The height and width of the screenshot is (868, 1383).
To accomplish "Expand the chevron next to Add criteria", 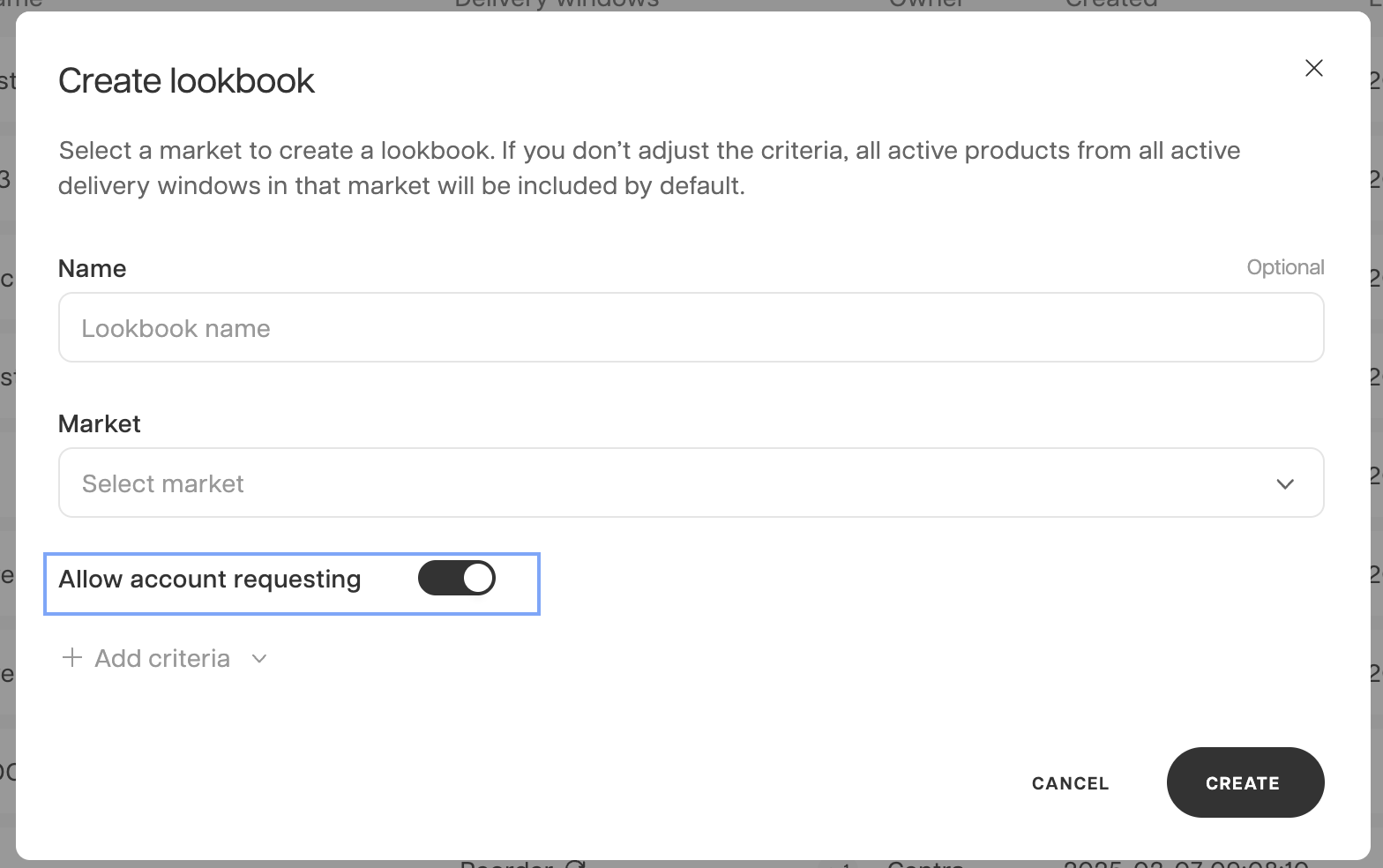I will [x=259, y=659].
